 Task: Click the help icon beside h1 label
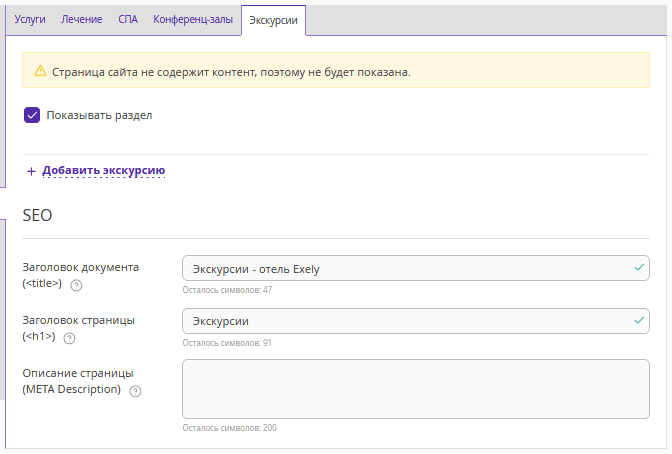click(69, 339)
